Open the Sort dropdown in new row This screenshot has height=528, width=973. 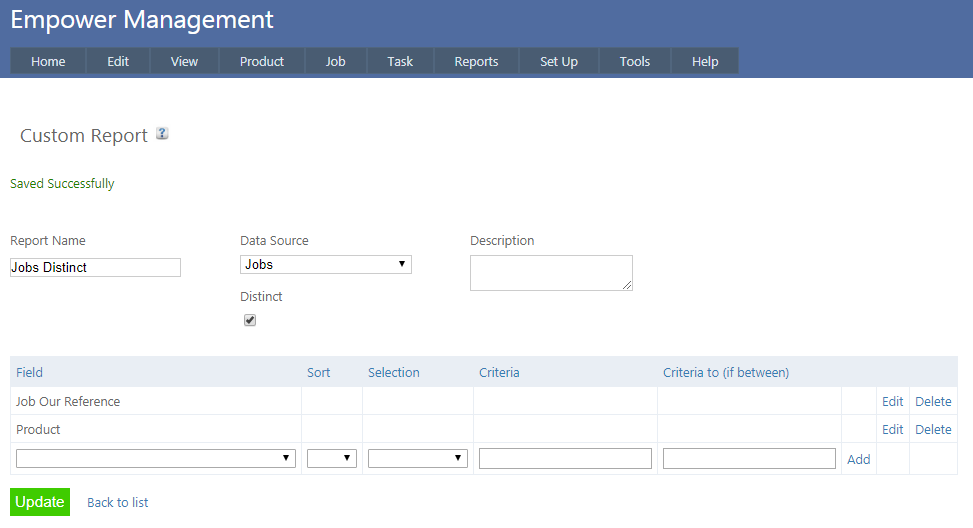tap(331, 459)
